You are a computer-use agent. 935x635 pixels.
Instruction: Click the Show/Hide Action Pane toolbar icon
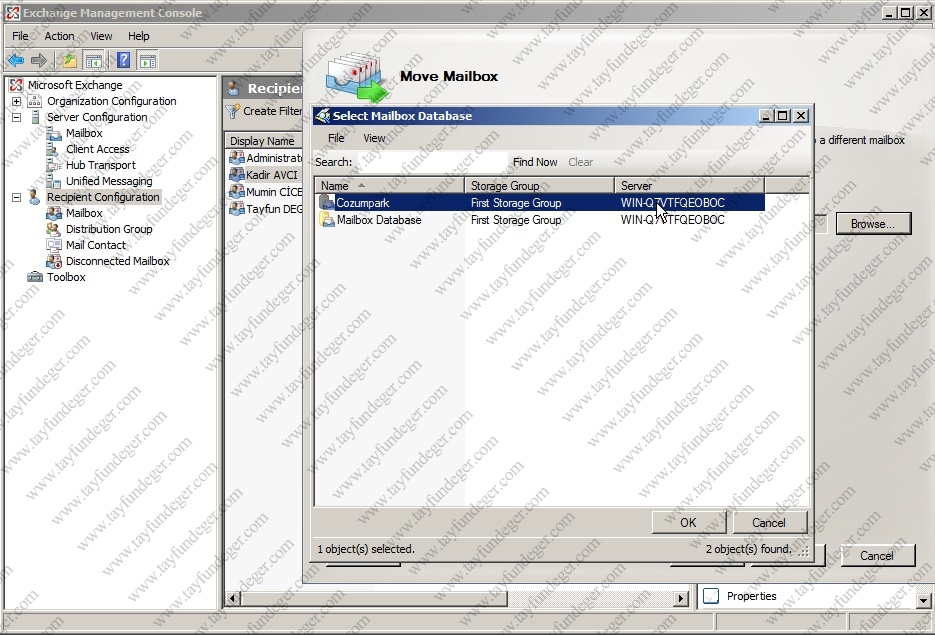(x=147, y=60)
